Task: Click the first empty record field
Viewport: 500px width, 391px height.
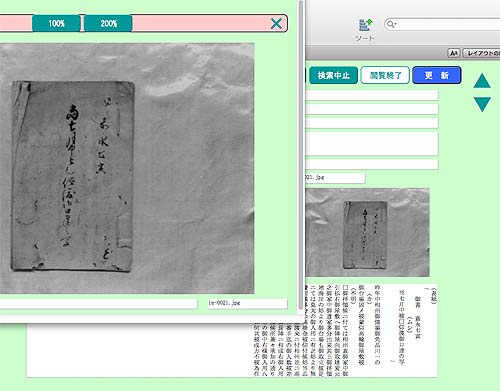Action: click(372, 96)
